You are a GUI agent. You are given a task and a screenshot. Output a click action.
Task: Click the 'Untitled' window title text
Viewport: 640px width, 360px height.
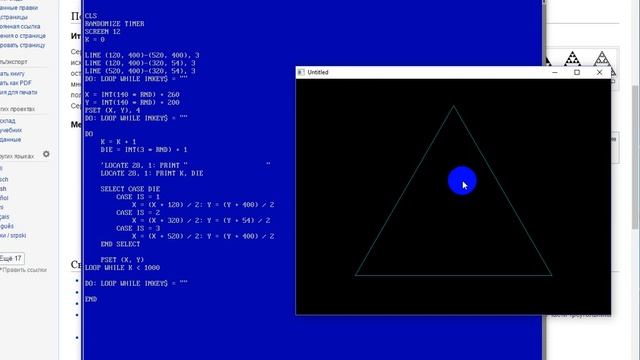(x=318, y=72)
